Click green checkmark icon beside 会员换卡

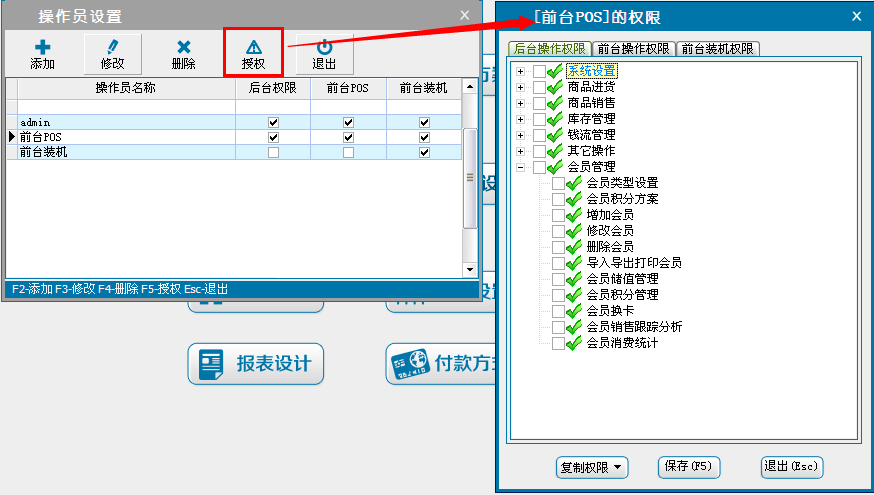click(x=574, y=311)
